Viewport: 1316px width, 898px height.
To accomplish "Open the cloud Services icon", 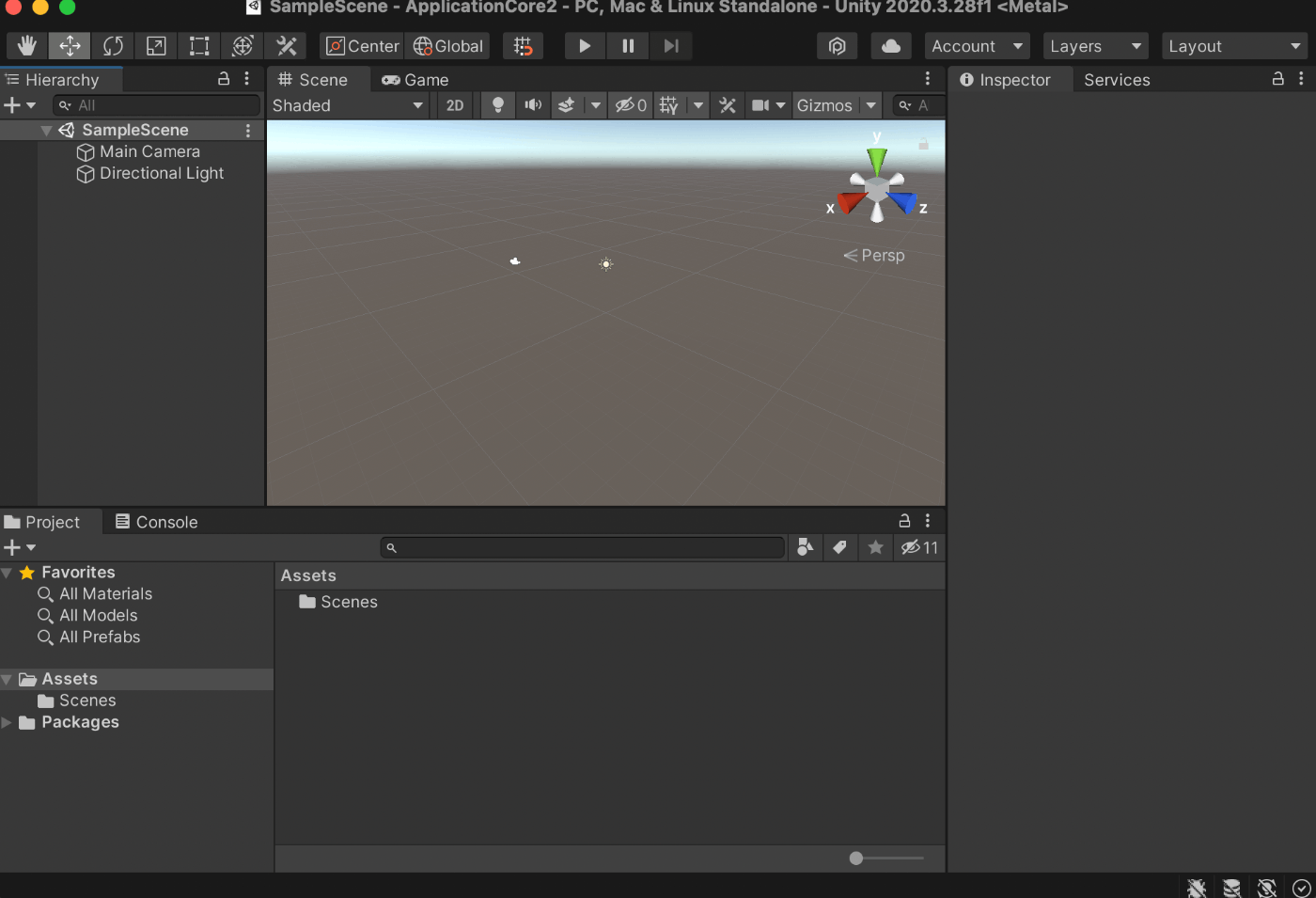I will click(891, 46).
